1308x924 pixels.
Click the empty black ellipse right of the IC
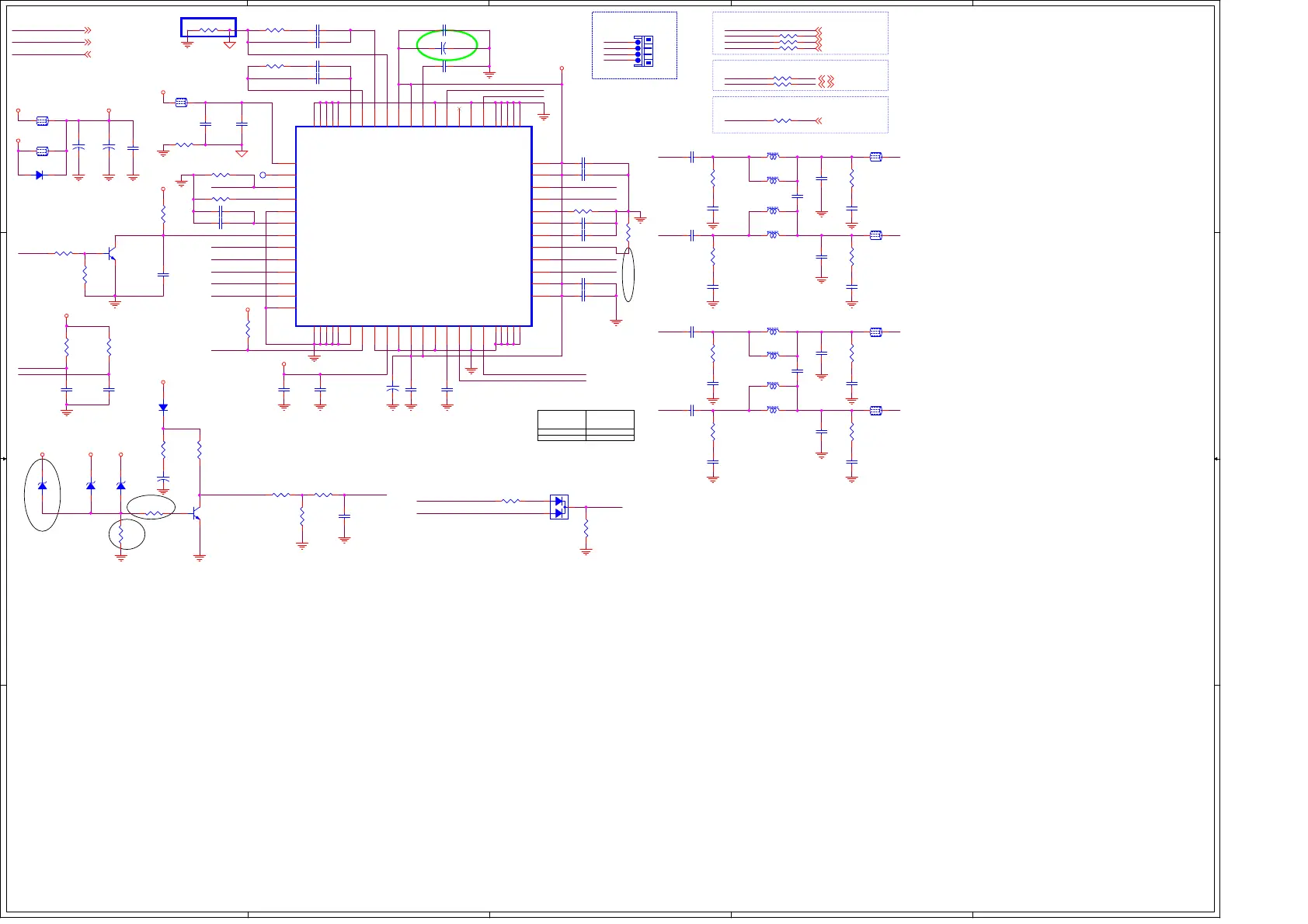pos(628,274)
